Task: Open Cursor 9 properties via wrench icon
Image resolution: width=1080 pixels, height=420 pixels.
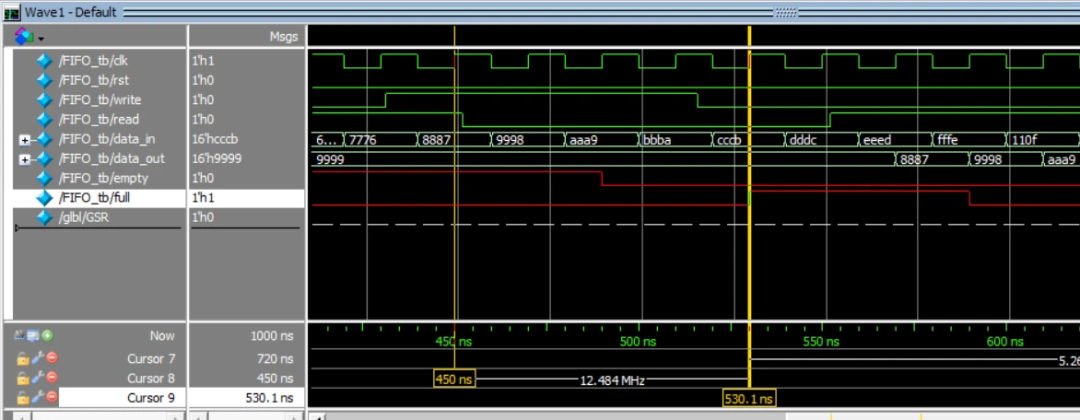Action: coord(36,398)
